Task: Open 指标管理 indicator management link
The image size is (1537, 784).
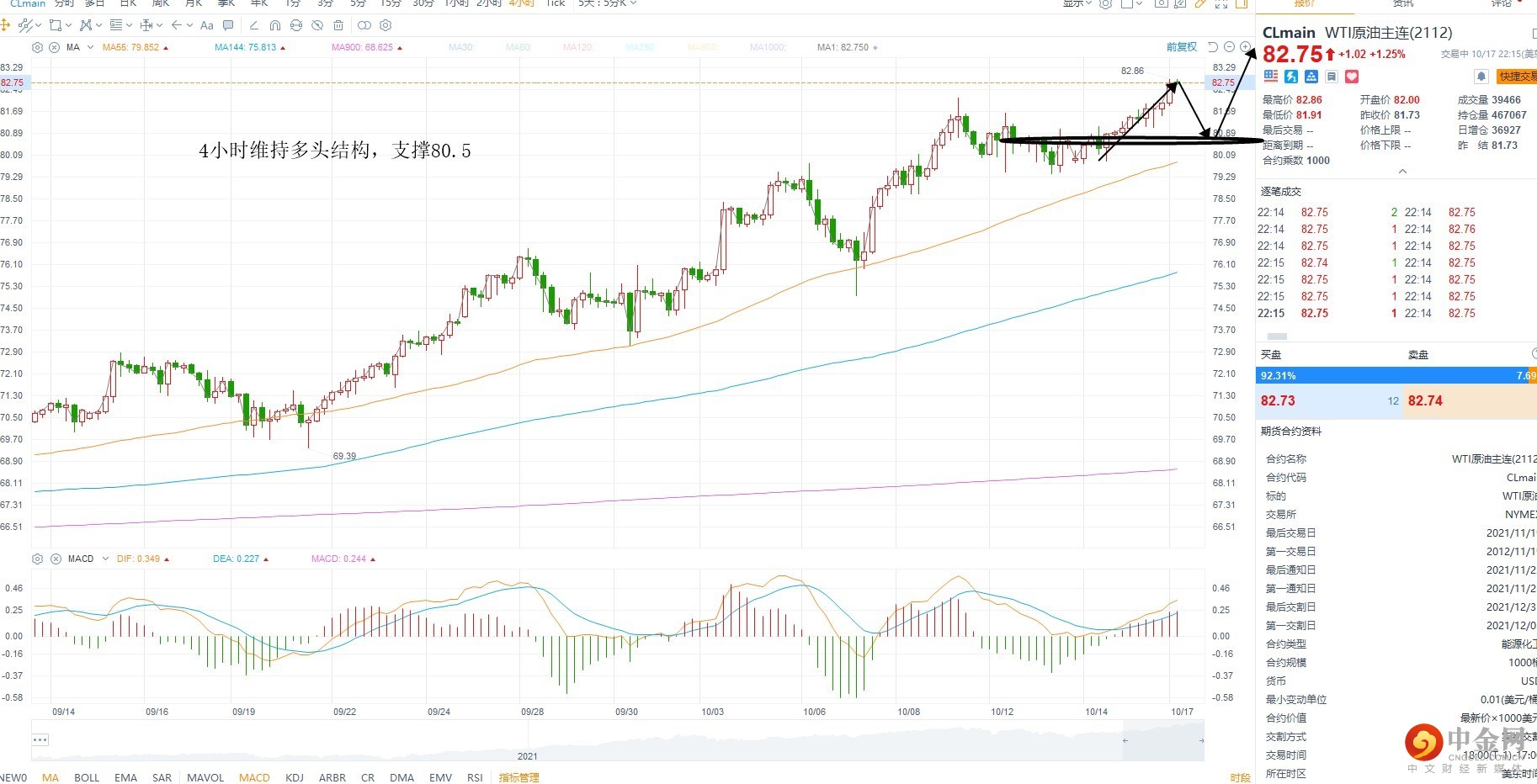Action: click(x=519, y=777)
